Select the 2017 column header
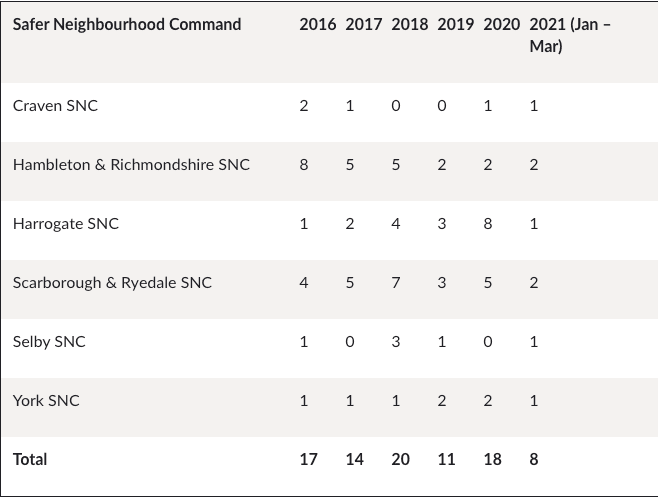 [363, 24]
